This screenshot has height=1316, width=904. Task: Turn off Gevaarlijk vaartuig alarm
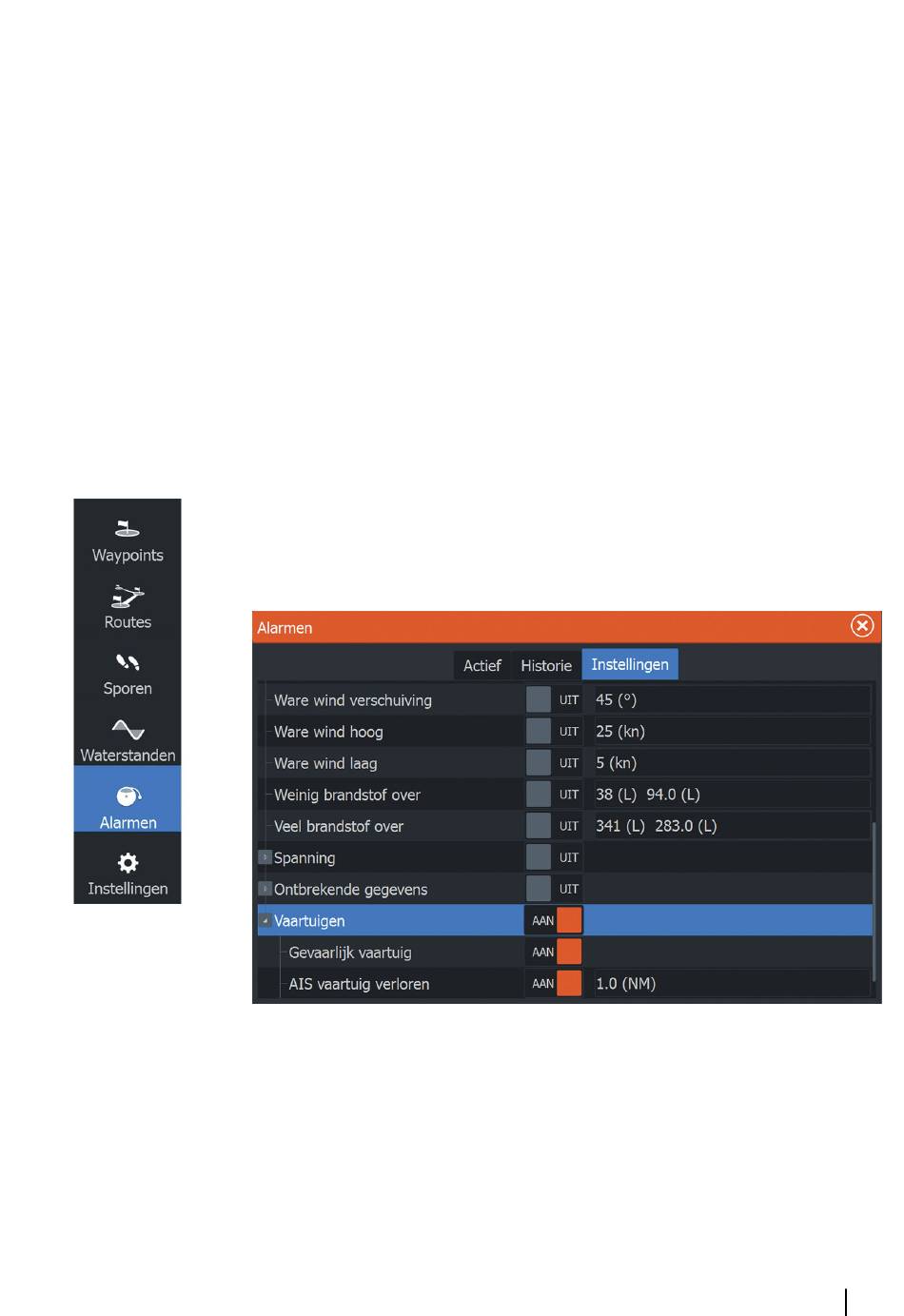[554, 952]
